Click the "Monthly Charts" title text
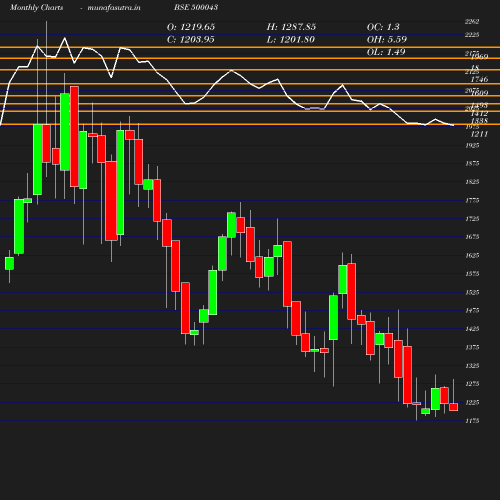The width and height of the screenshot is (500, 500). coord(36,7)
